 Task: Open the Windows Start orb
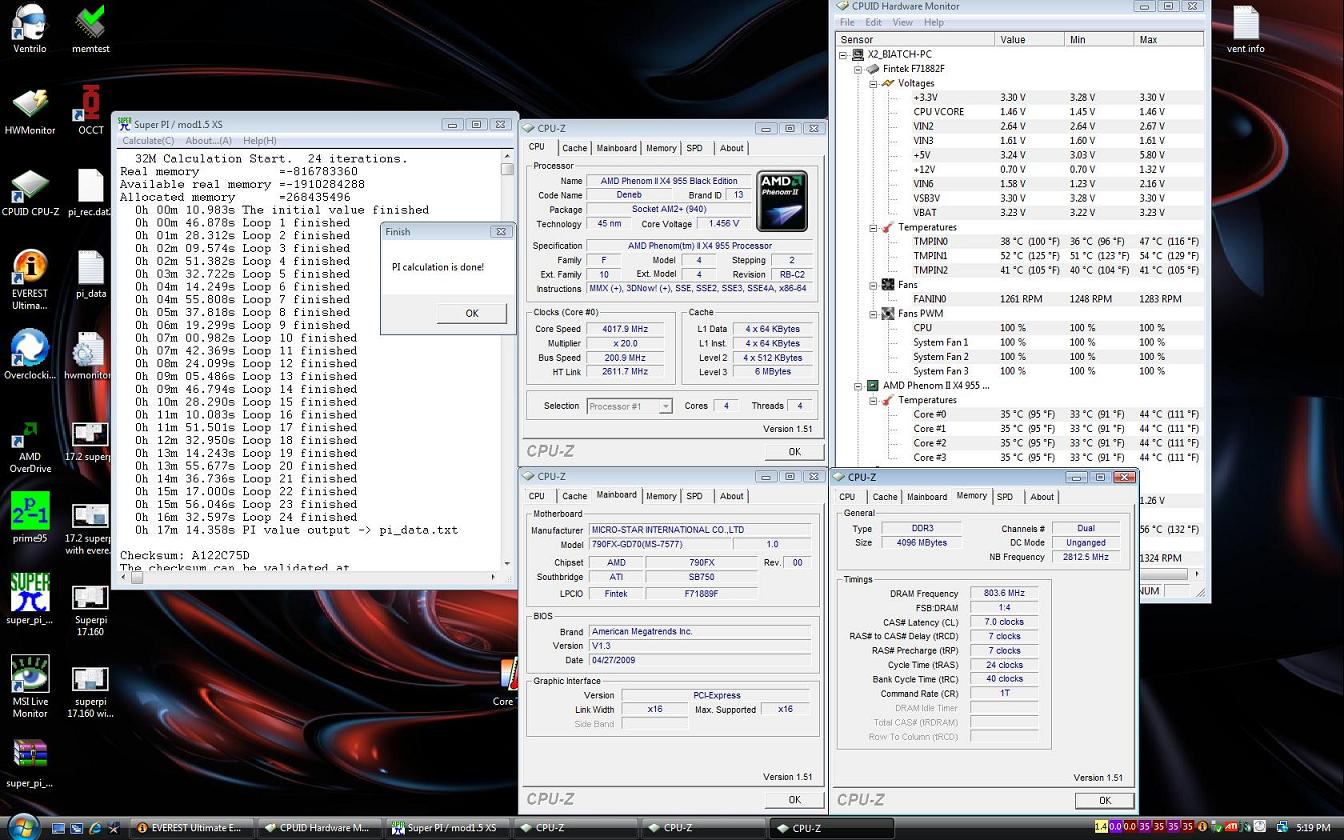click(22, 827)
